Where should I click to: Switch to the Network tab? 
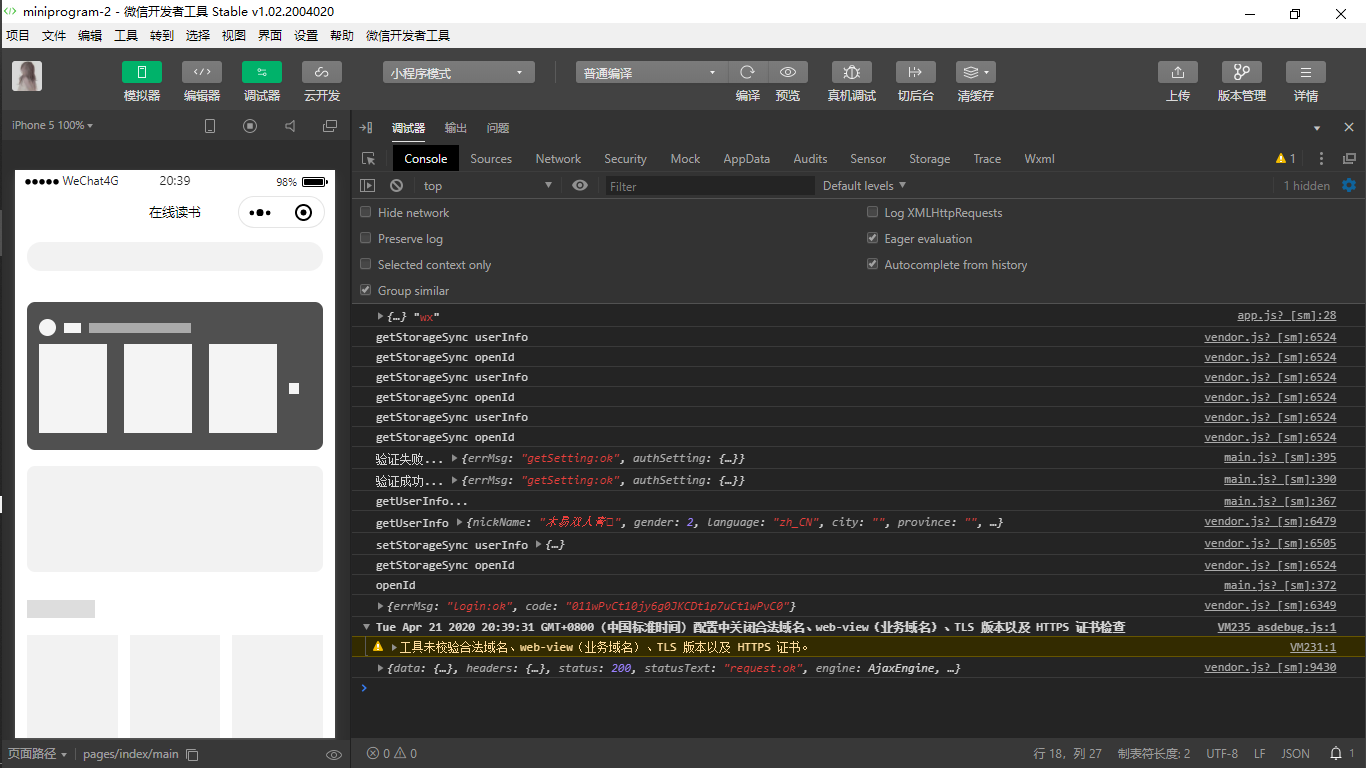[558, 159]
